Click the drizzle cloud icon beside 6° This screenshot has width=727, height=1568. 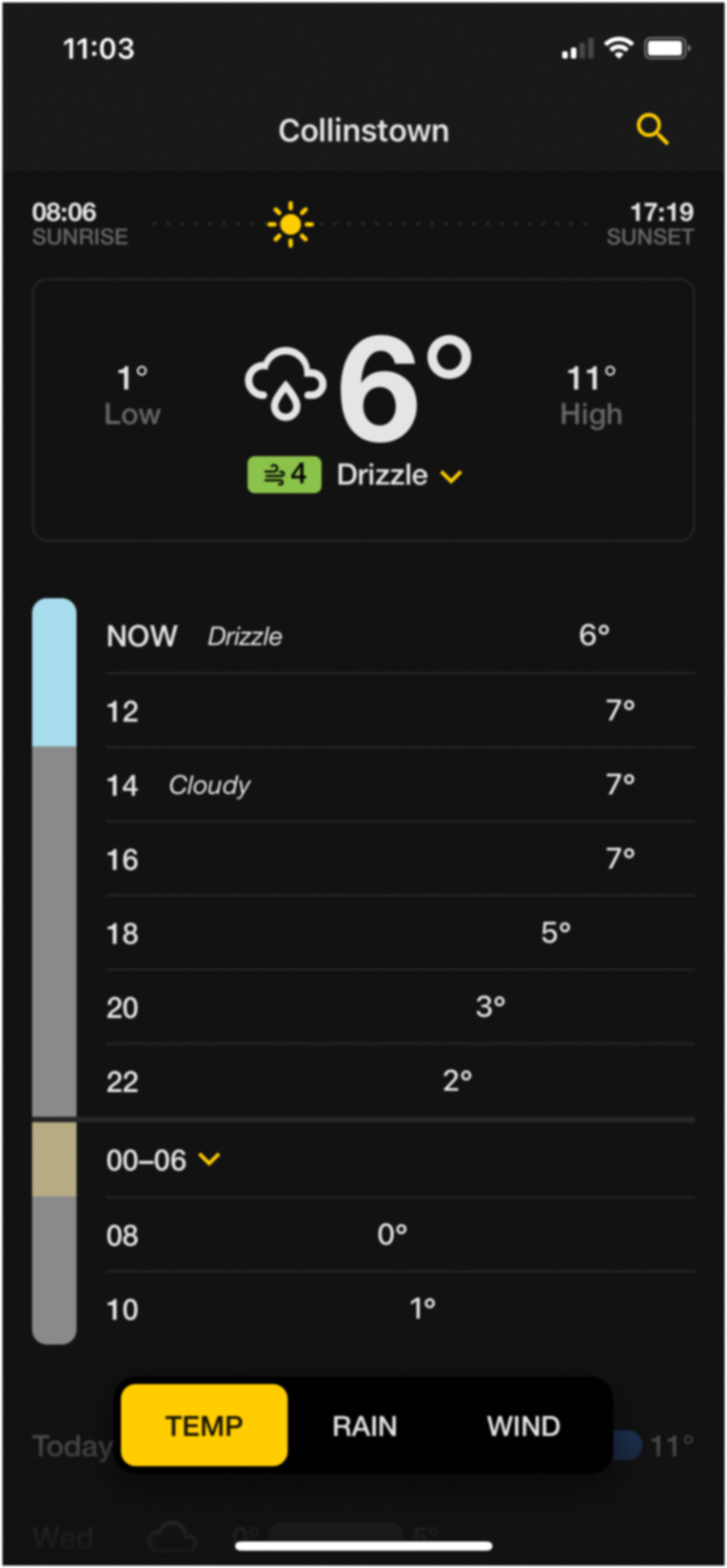click(x=286, y=383)
